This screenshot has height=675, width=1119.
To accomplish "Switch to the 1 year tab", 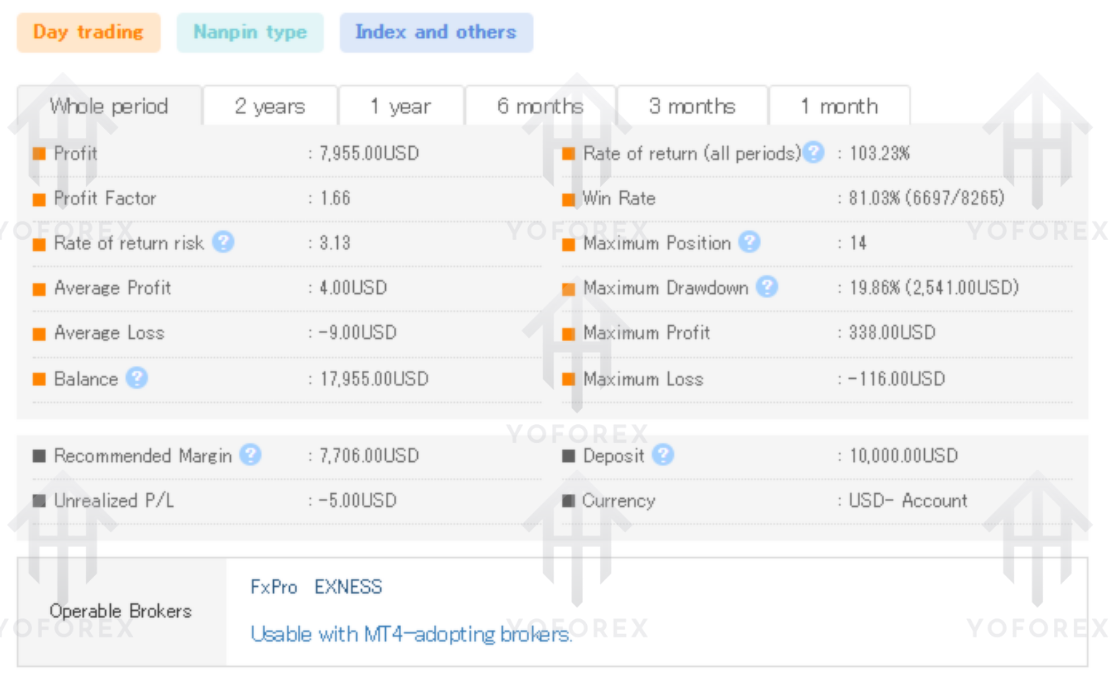I will point(404,105).
